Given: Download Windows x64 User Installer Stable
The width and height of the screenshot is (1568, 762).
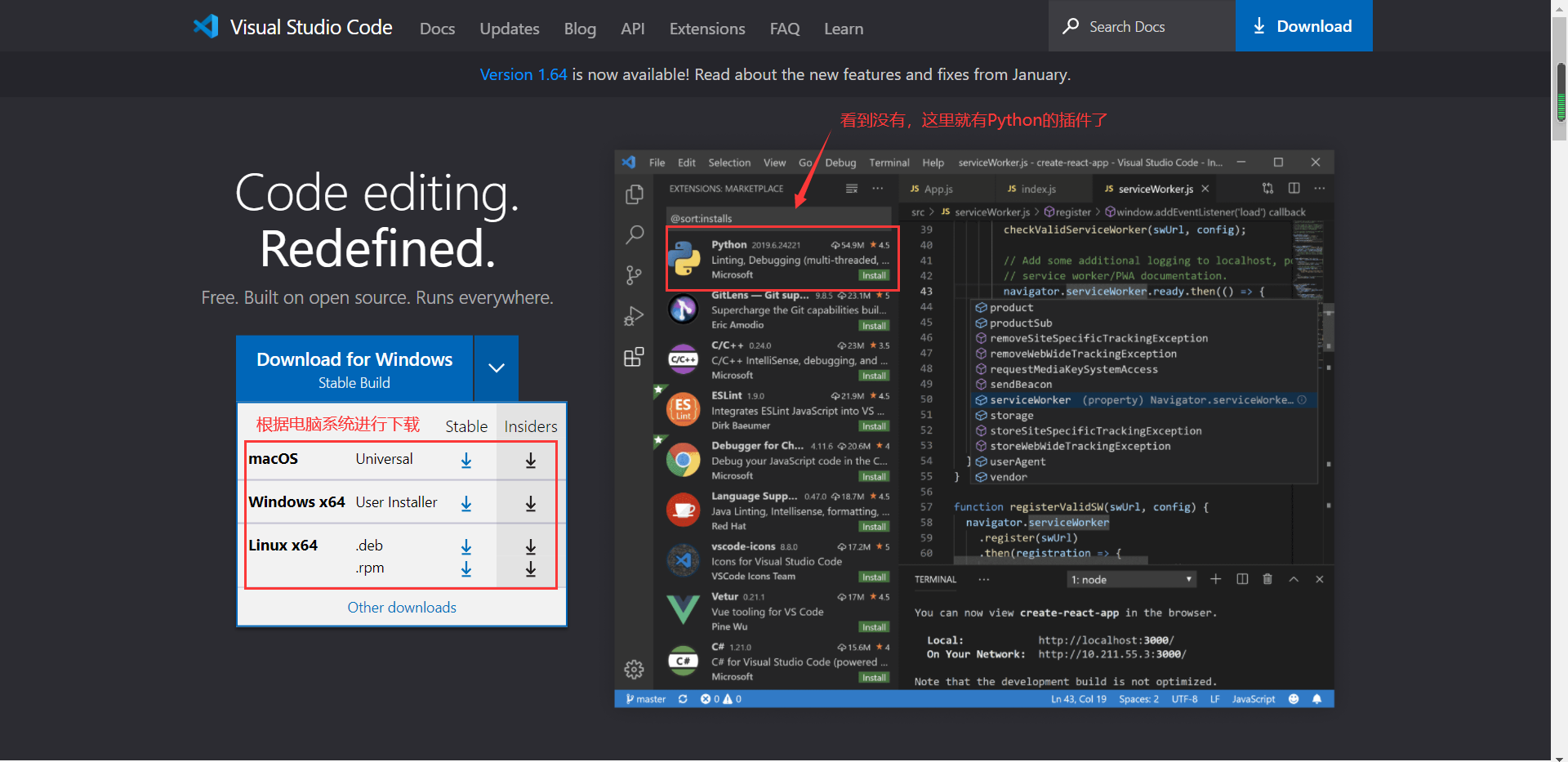Looking at the screenshot, I should tap(466, 504).
